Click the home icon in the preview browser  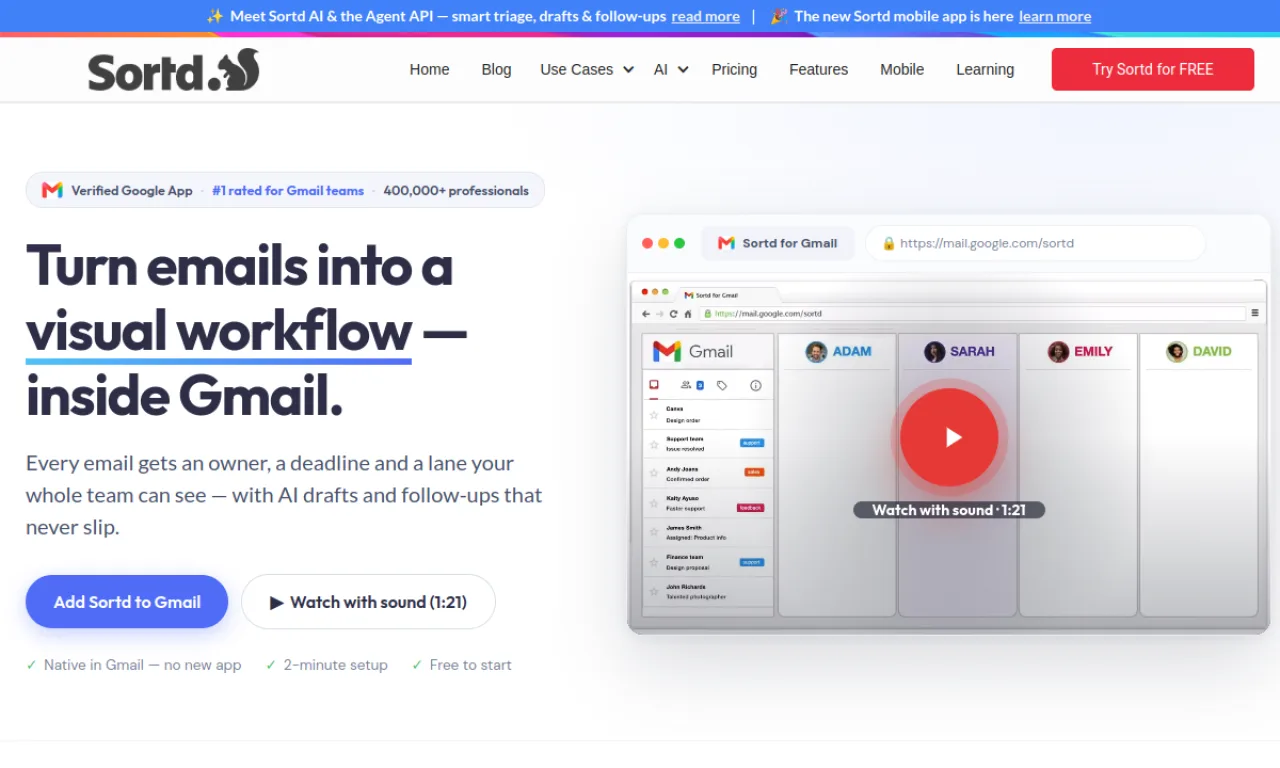pos(687,313)
